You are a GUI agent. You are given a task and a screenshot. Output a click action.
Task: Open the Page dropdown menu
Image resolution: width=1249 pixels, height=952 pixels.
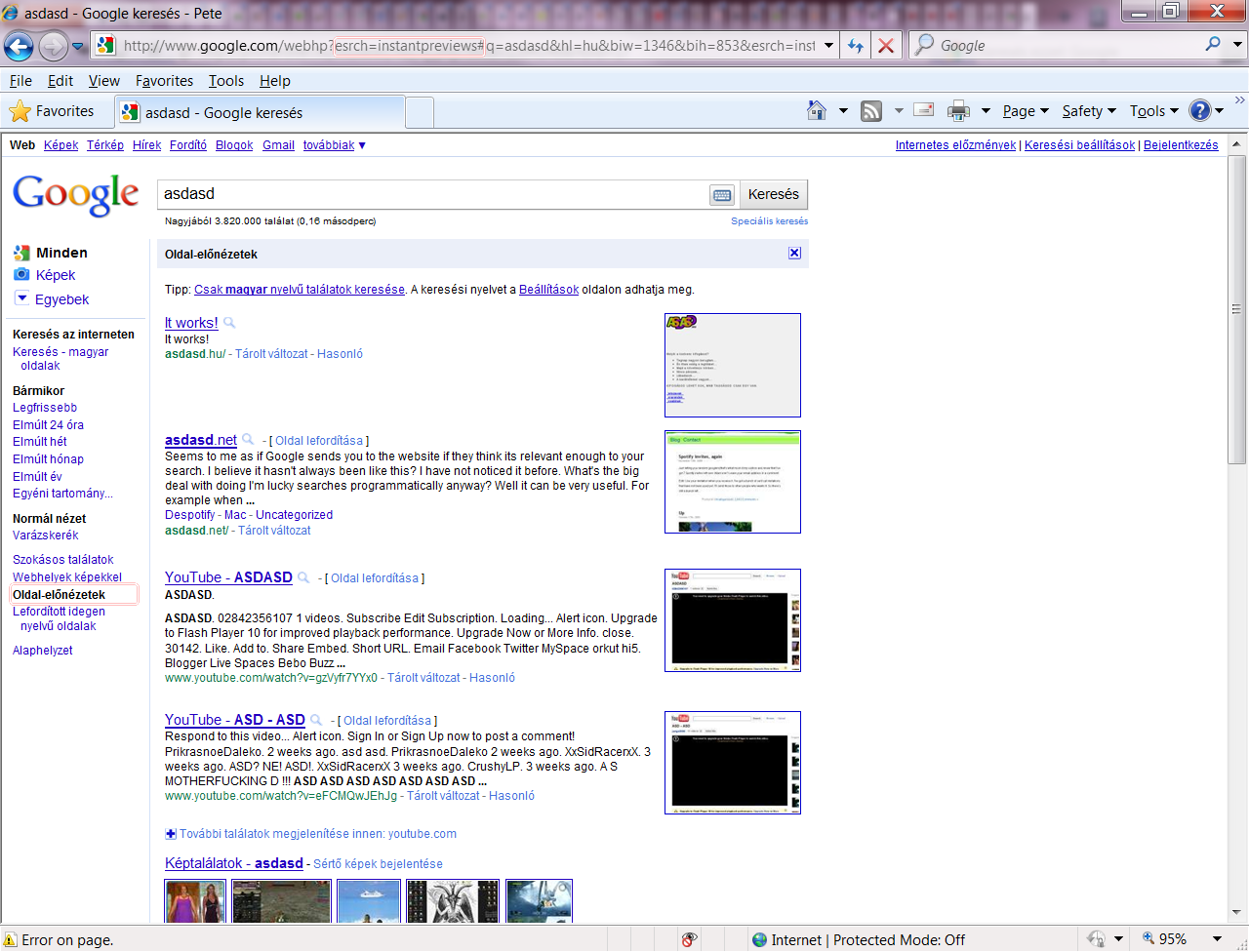click(1026, 111)
